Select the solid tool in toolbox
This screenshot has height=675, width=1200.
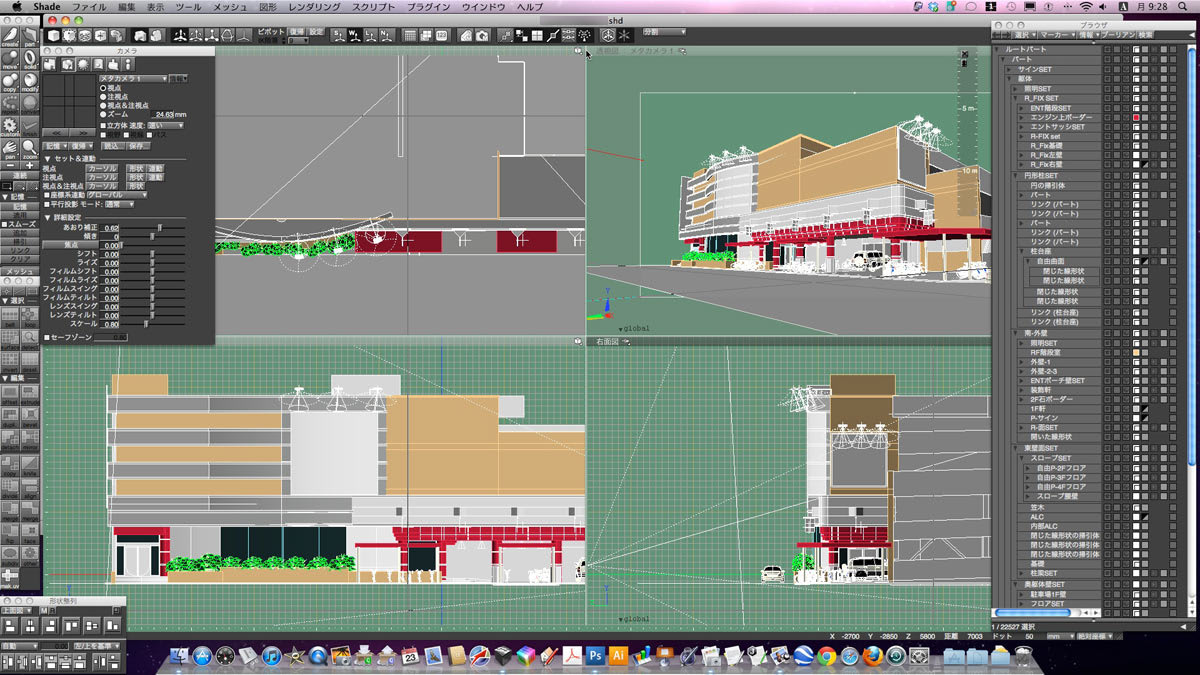[x=30, y=59]
